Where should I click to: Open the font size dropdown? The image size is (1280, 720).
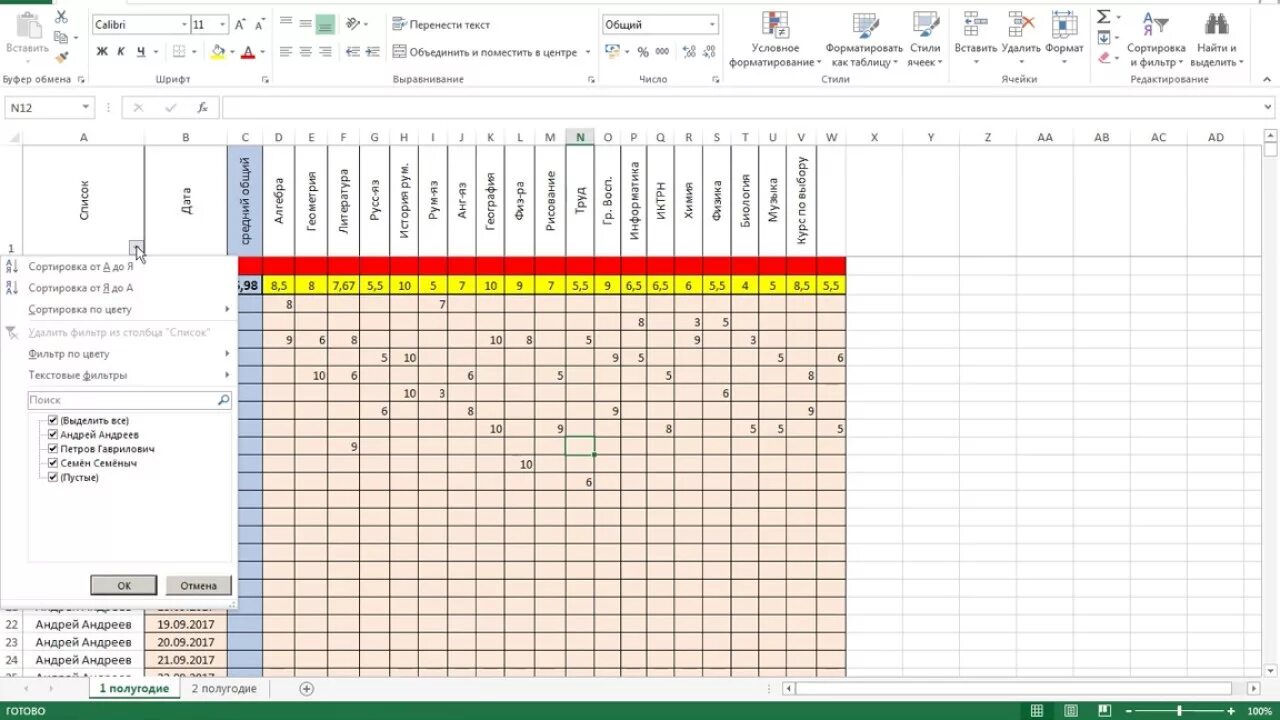(222, 24)
